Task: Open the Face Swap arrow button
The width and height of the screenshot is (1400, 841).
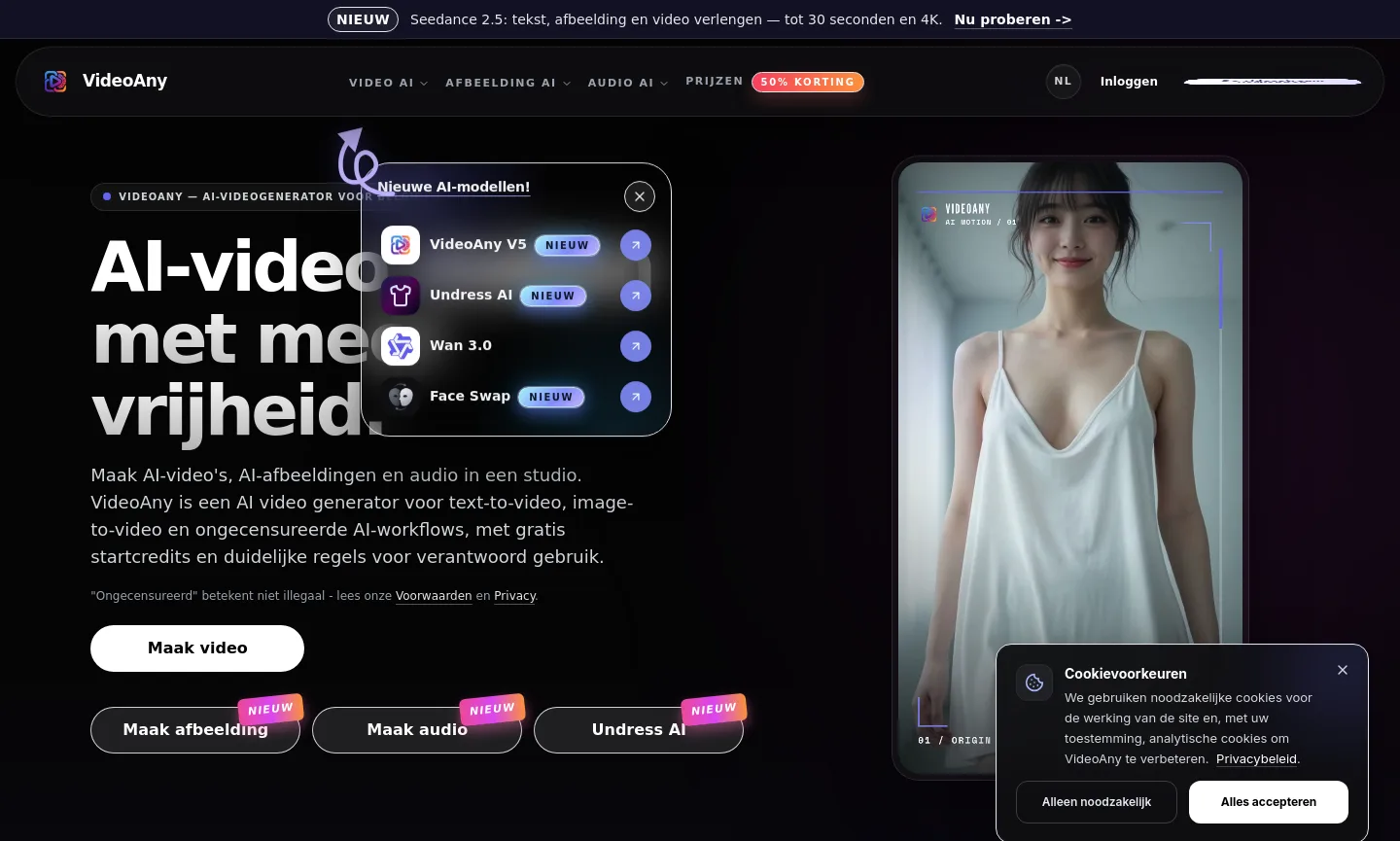Action: click(636, 397)
